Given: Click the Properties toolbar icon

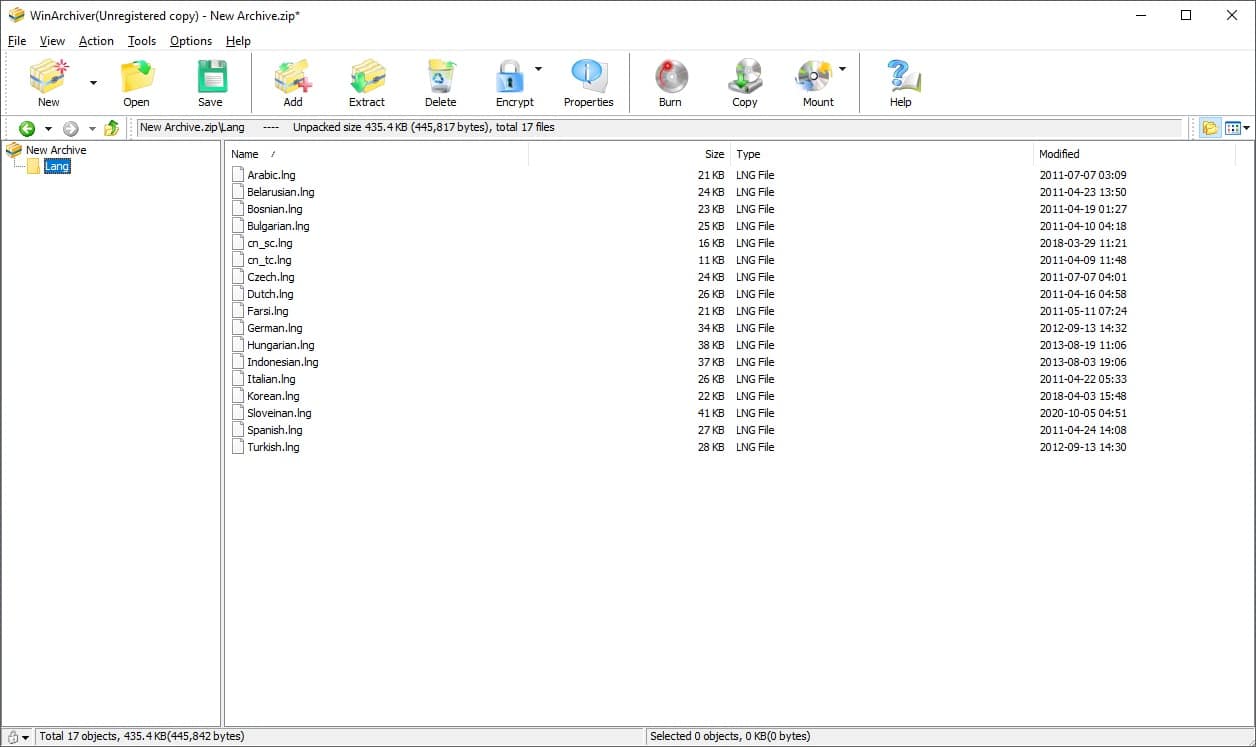Looking at the screenshot, I should click(588, 77).
